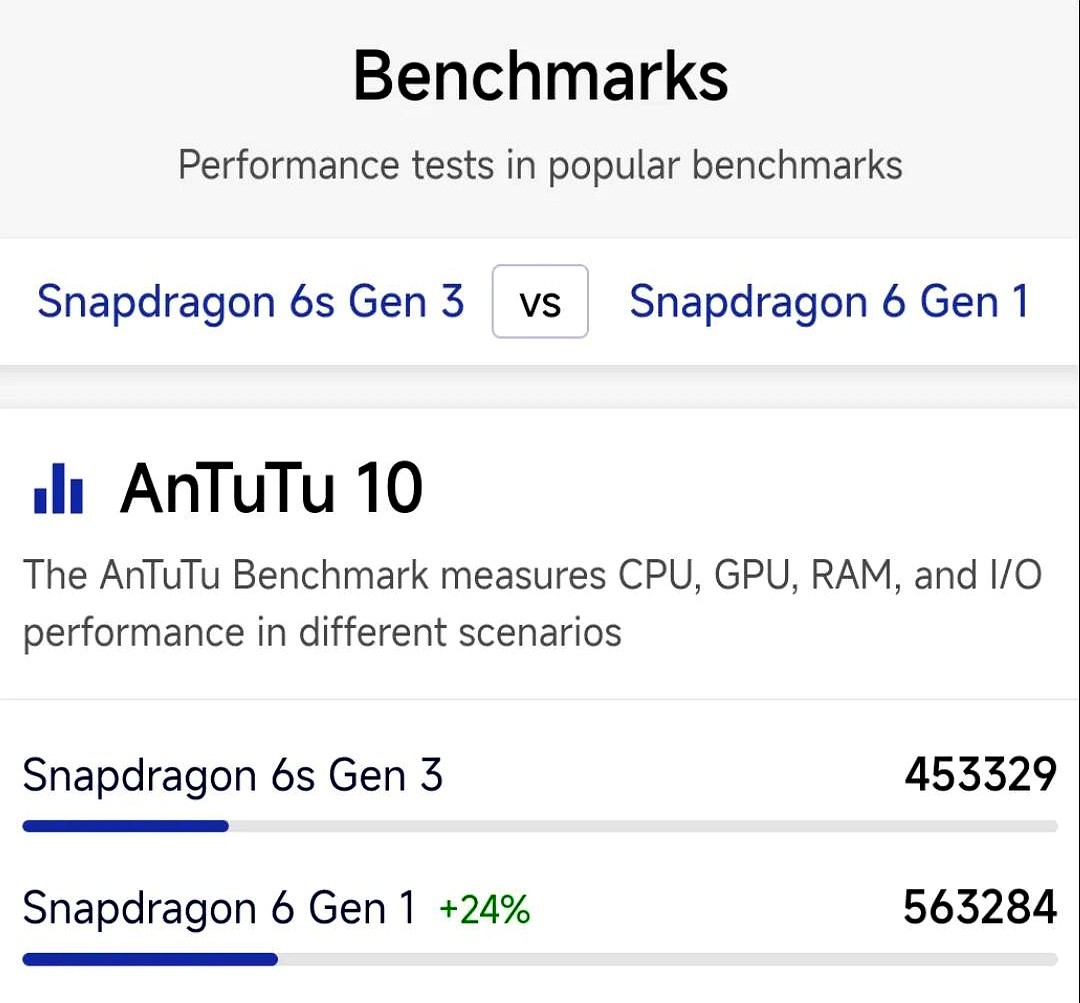Select the Performance tests subtitle text
Image resolution: width=1080 pixels, height=1003 pixels.
pyautogui.click(x=540, y=165)
